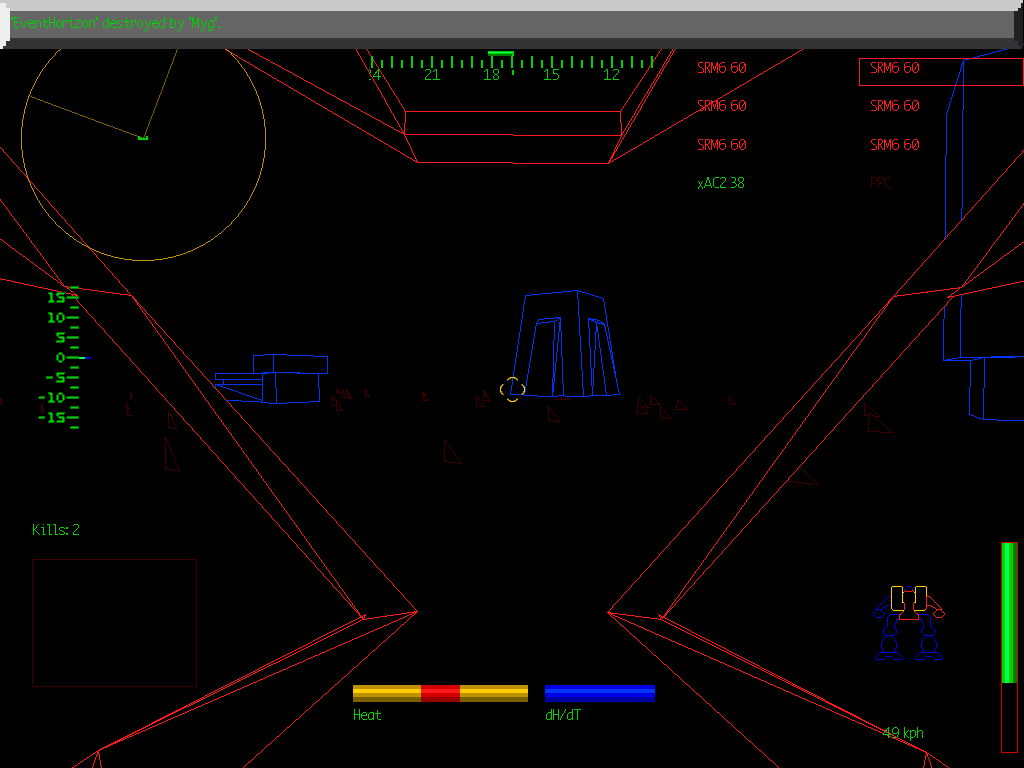
Task: Click the destroyed-by message in top bar
Action: point(116,23)
